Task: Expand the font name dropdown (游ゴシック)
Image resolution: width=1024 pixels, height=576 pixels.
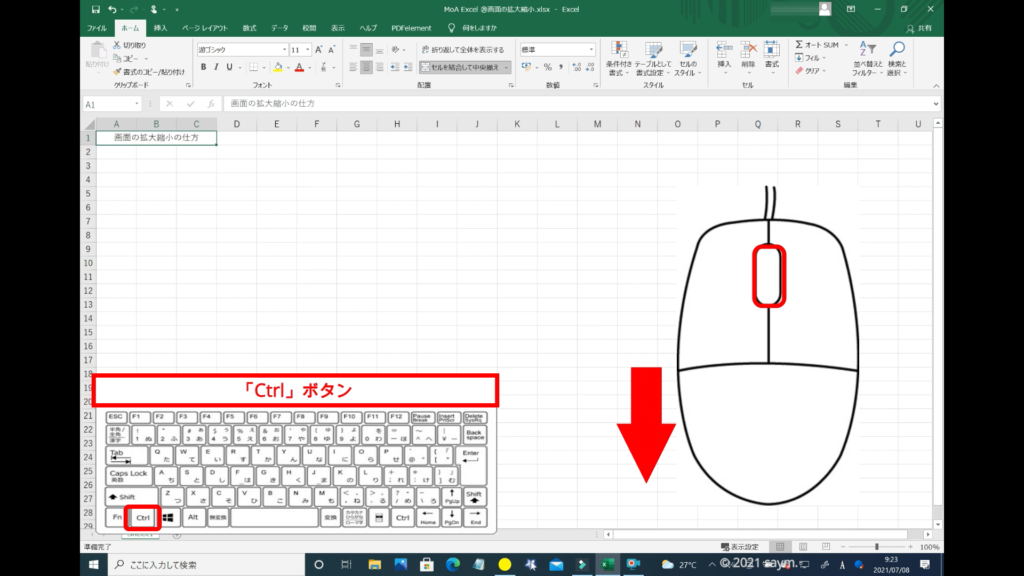Action: pyautogui.click(x=283, y=49)
